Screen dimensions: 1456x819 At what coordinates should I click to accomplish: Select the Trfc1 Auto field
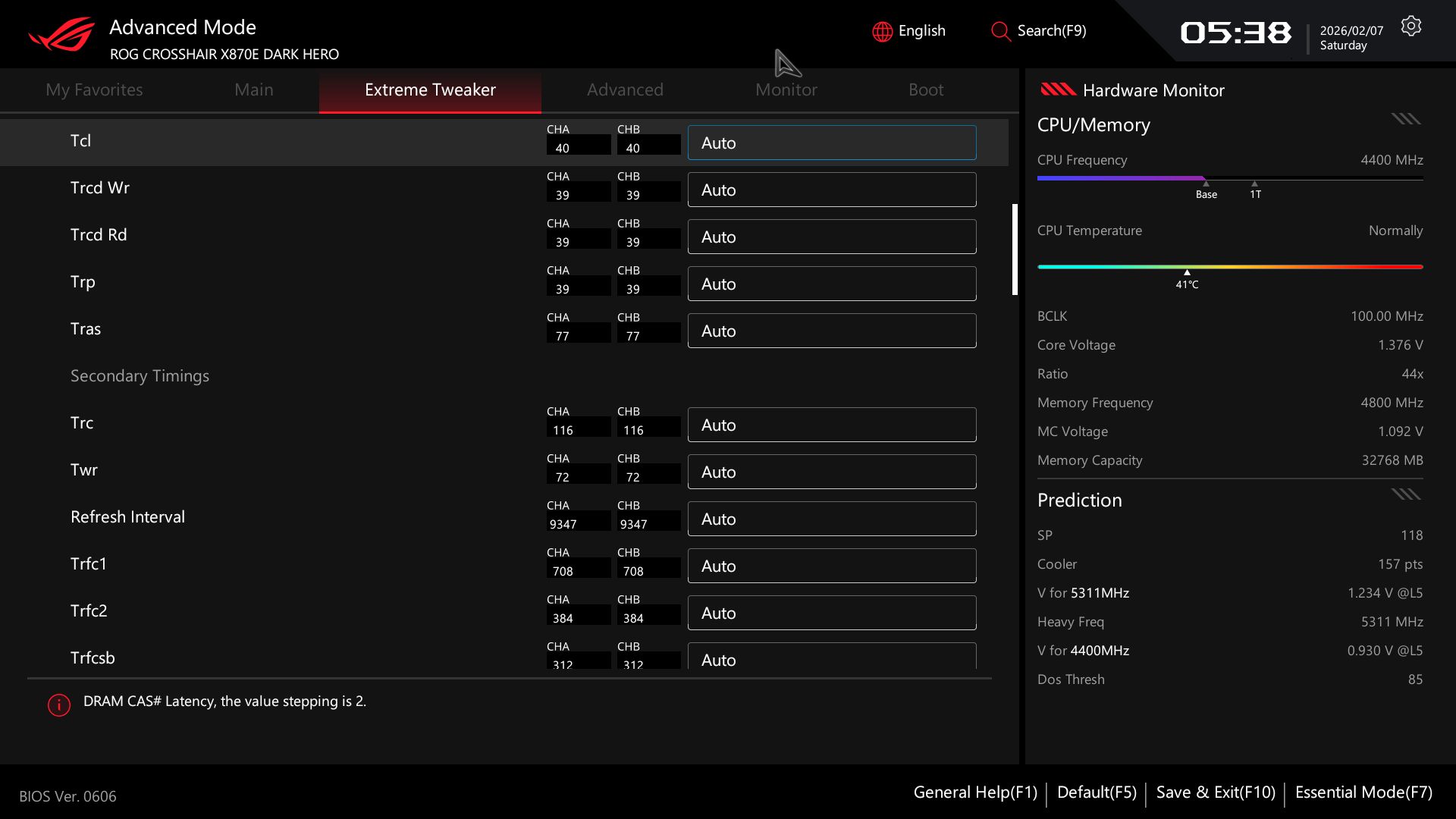pyautogui.click(x=831, y=566)
